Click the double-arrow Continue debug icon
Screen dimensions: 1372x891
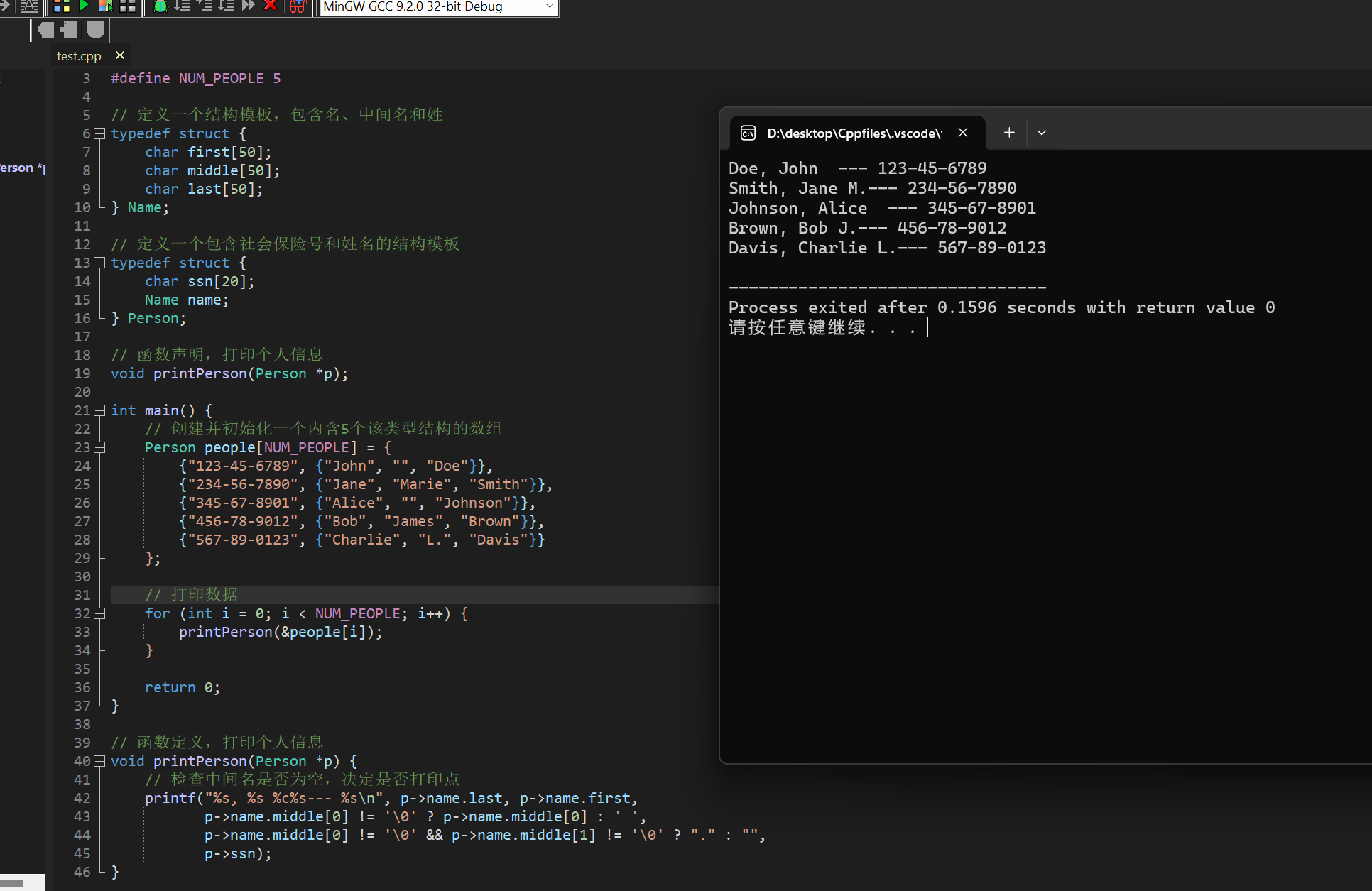coord(248,6)
